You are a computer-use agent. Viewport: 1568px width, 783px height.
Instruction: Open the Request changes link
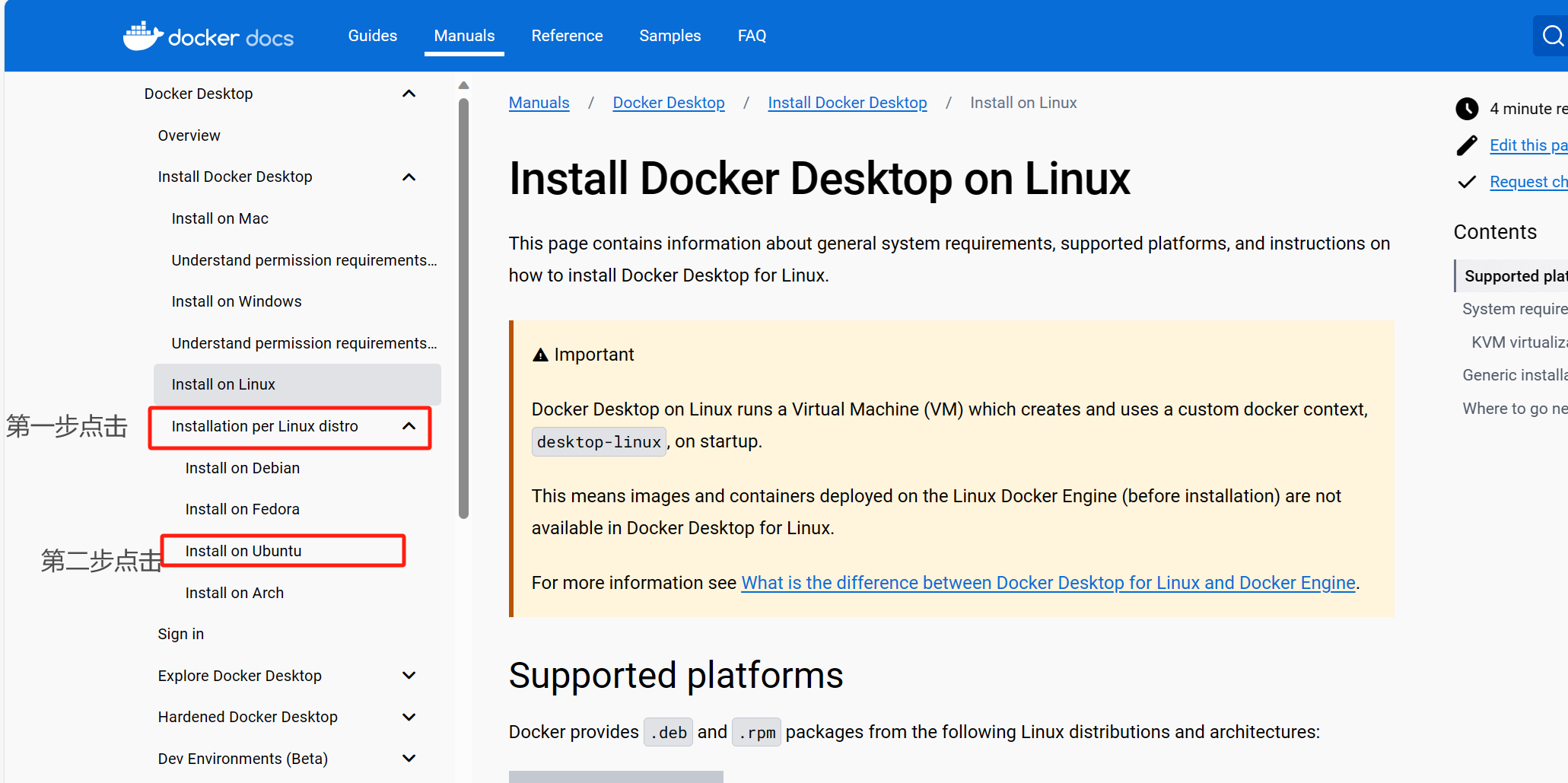[1528, 182]
